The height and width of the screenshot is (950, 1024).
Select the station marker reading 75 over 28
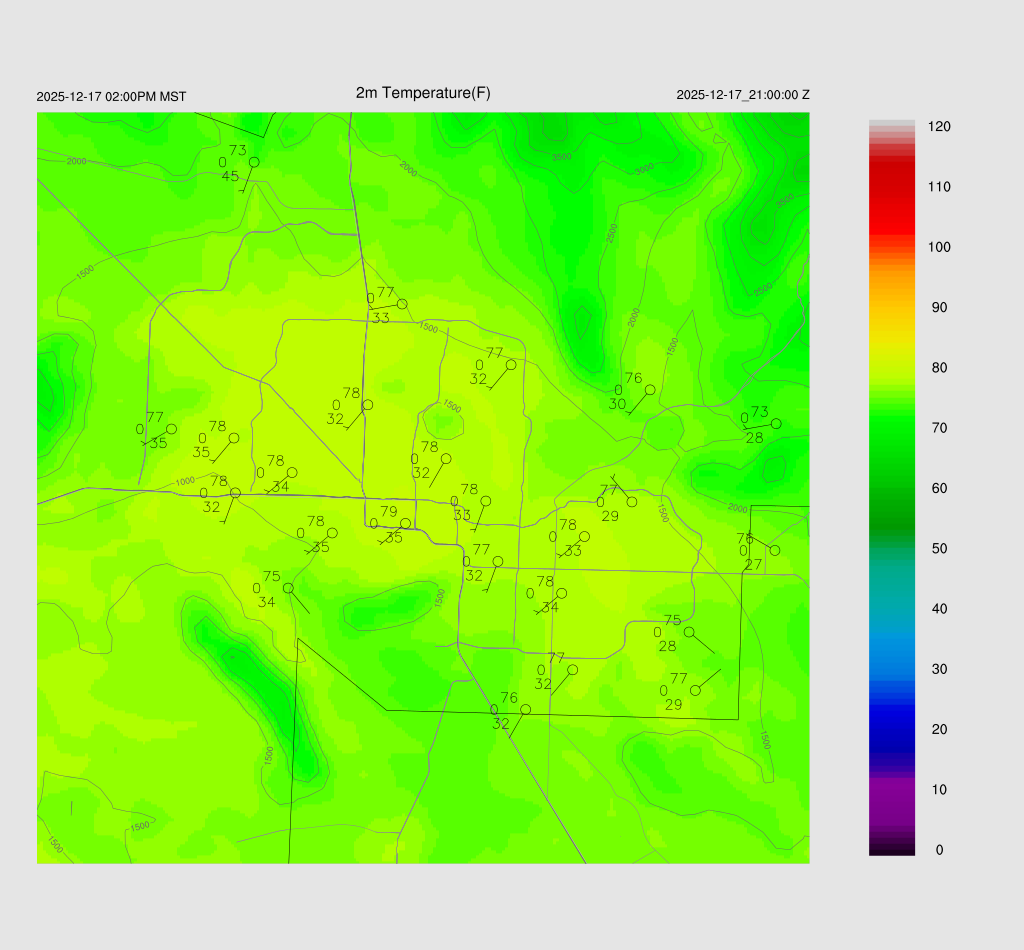pos(689,632)
